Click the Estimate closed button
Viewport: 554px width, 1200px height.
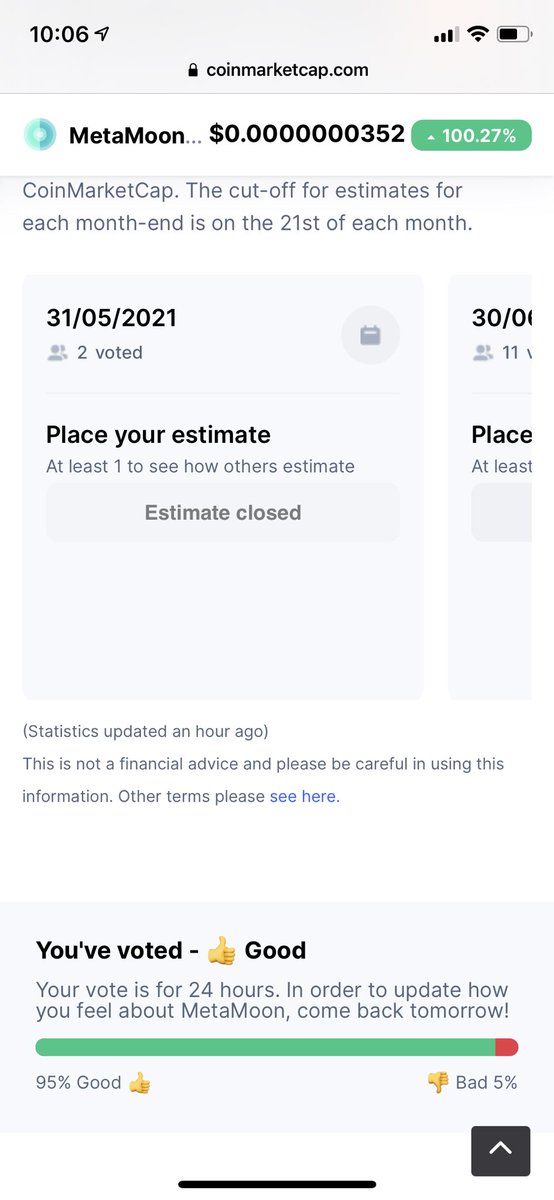pos(223,513)
